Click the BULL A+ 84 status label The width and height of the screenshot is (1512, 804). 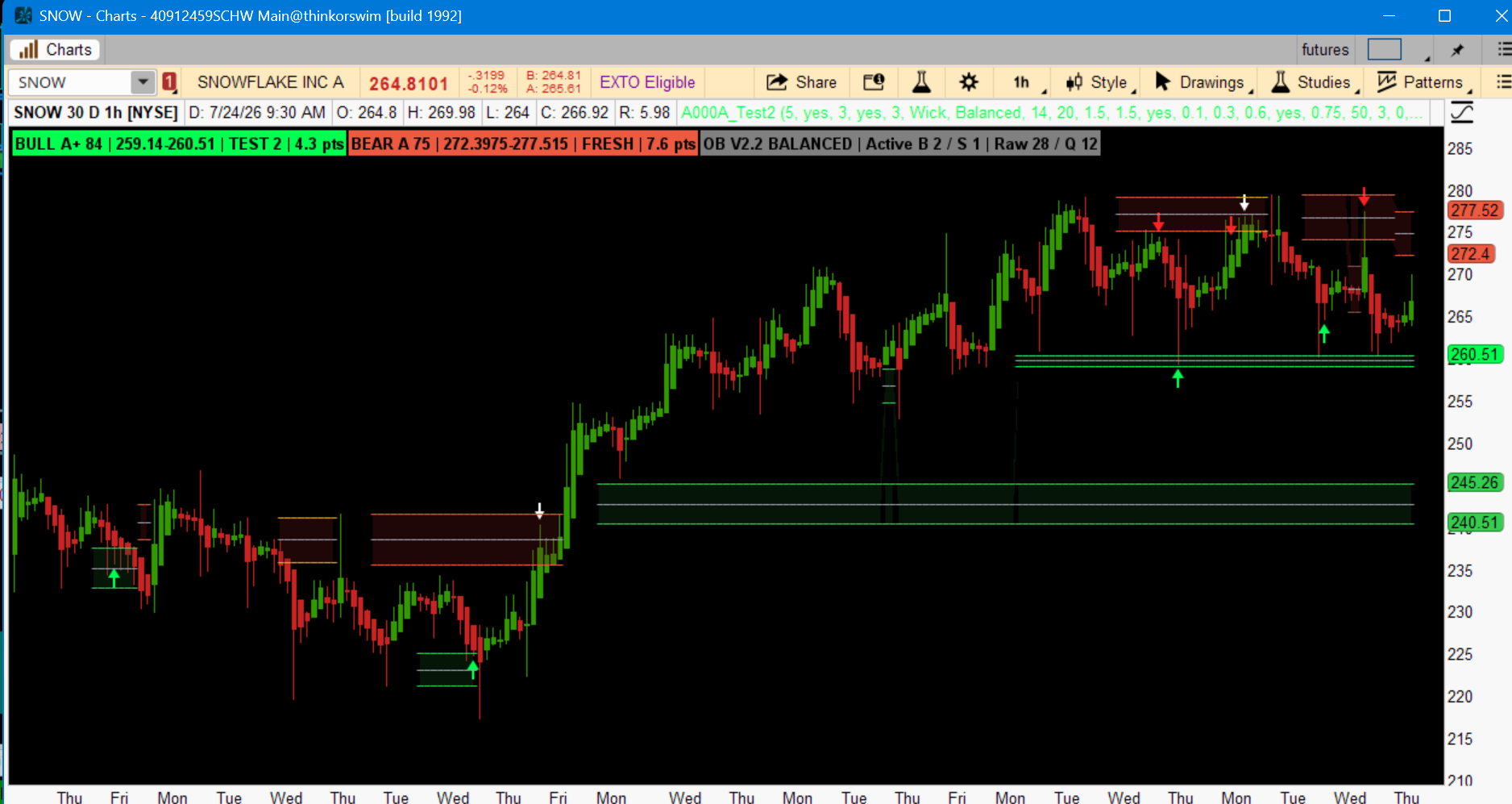[179, 144]
